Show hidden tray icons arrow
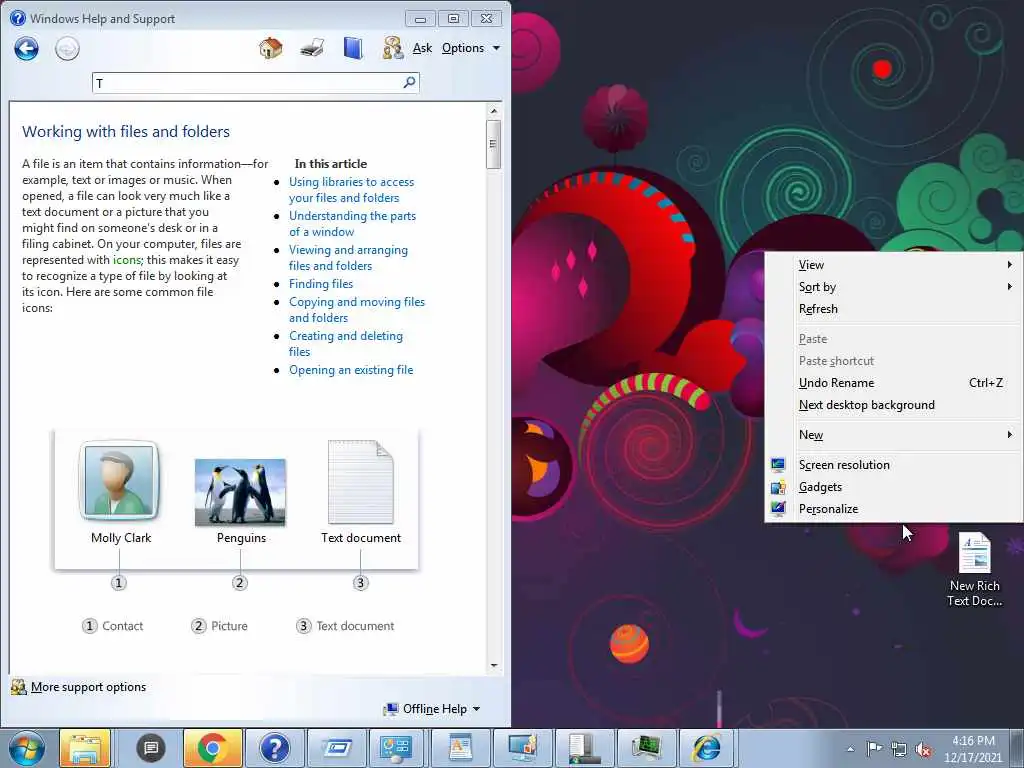The width and height of the screenshot is (1024, 768). pos(850,749)
